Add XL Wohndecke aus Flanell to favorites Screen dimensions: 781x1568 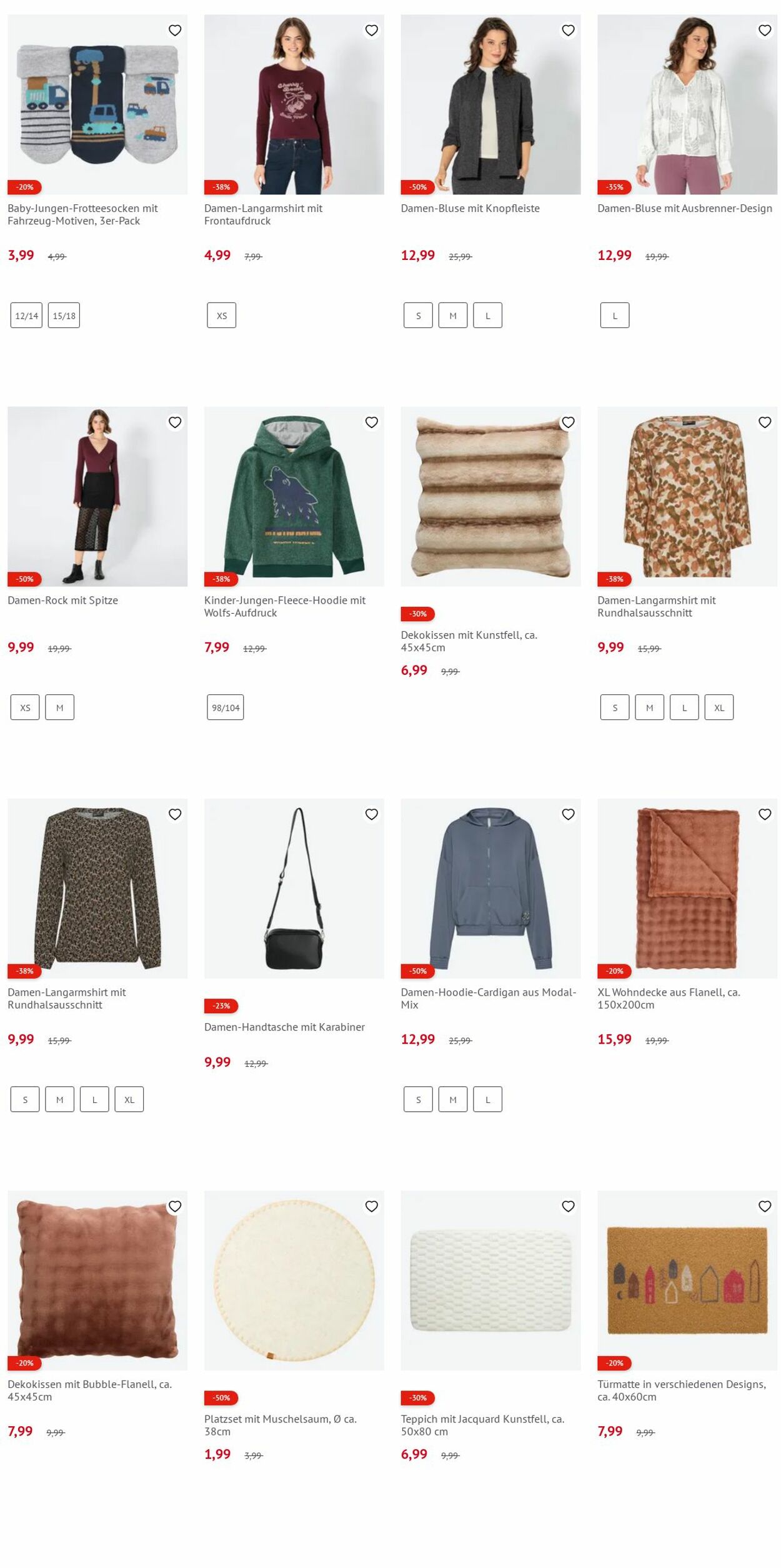(765, 814)
